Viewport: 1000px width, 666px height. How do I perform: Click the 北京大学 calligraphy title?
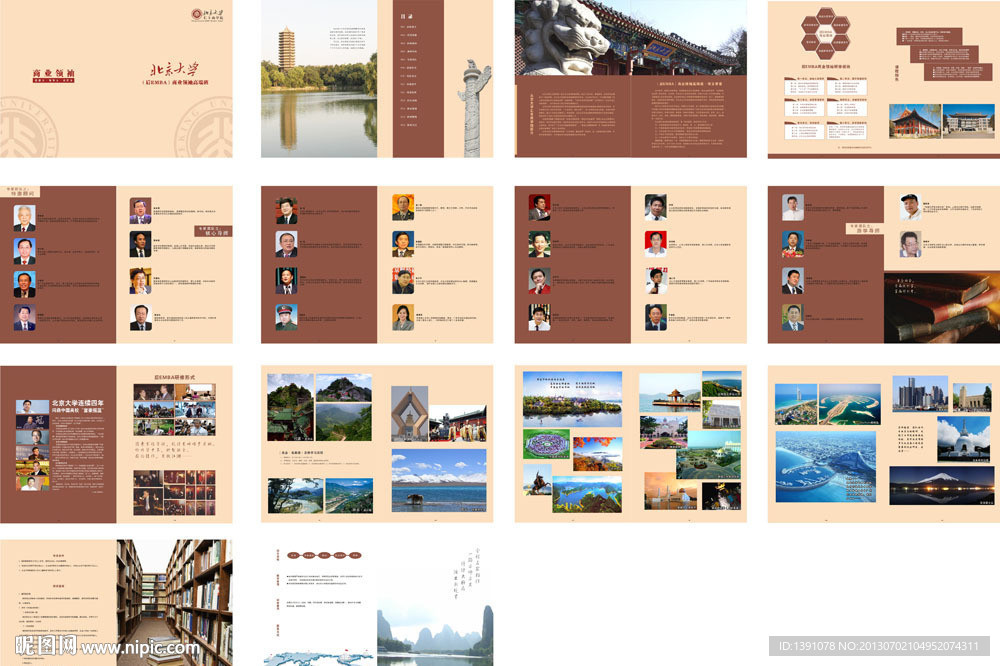[179, 71]
